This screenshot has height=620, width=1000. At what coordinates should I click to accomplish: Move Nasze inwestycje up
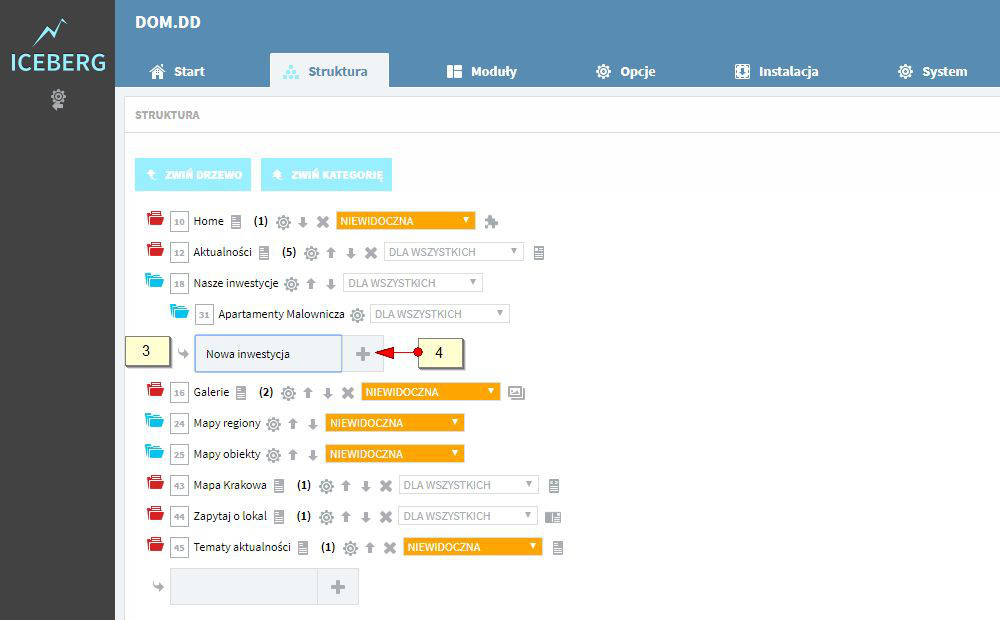click(x=311, y=284)
